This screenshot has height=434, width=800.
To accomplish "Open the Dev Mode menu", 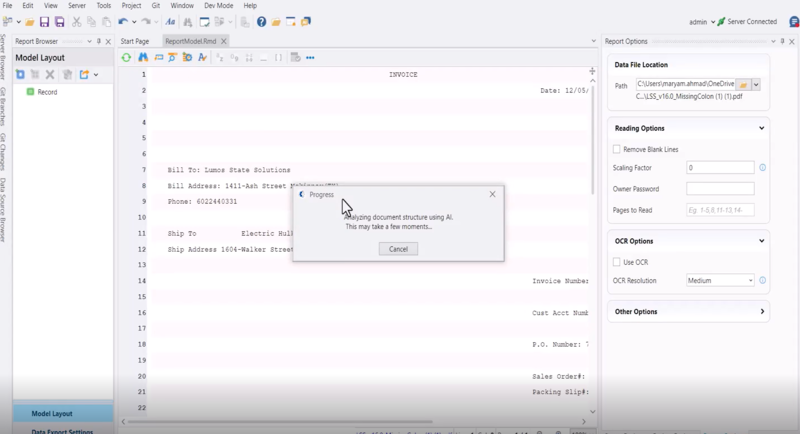I will click(x=218, y=6).
